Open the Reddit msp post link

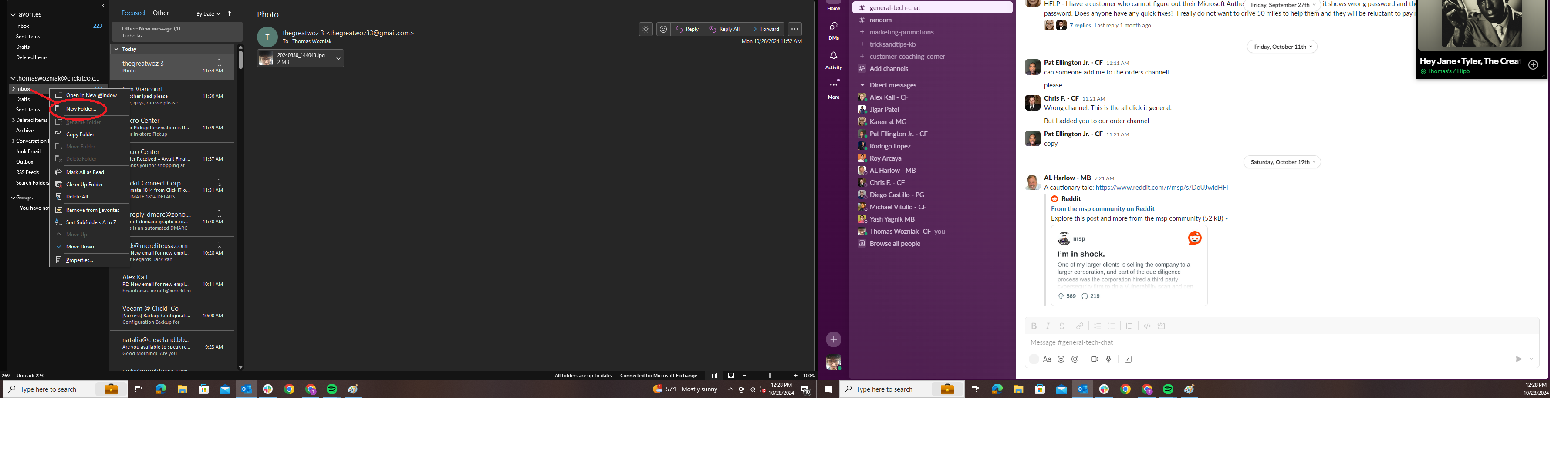coord(1161,188)
